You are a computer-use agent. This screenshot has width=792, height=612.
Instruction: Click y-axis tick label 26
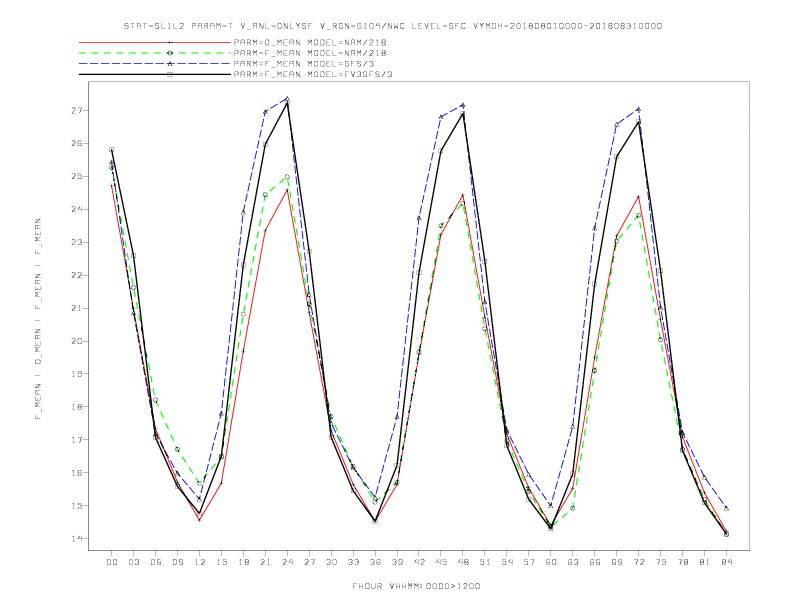click(x=75, y=143)
